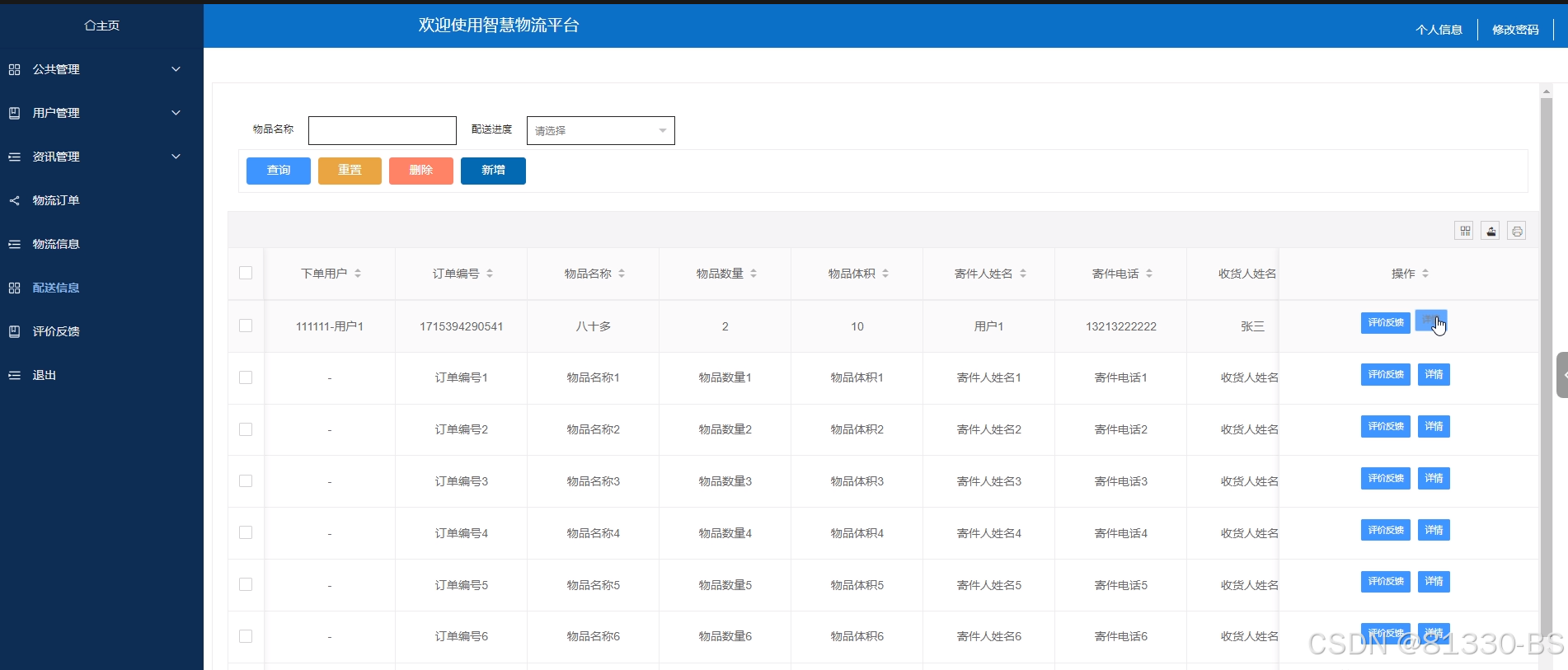The width and height of the screenshot is (1568, 670).
Task: Click the export table icon
Action: (1491, 231)
